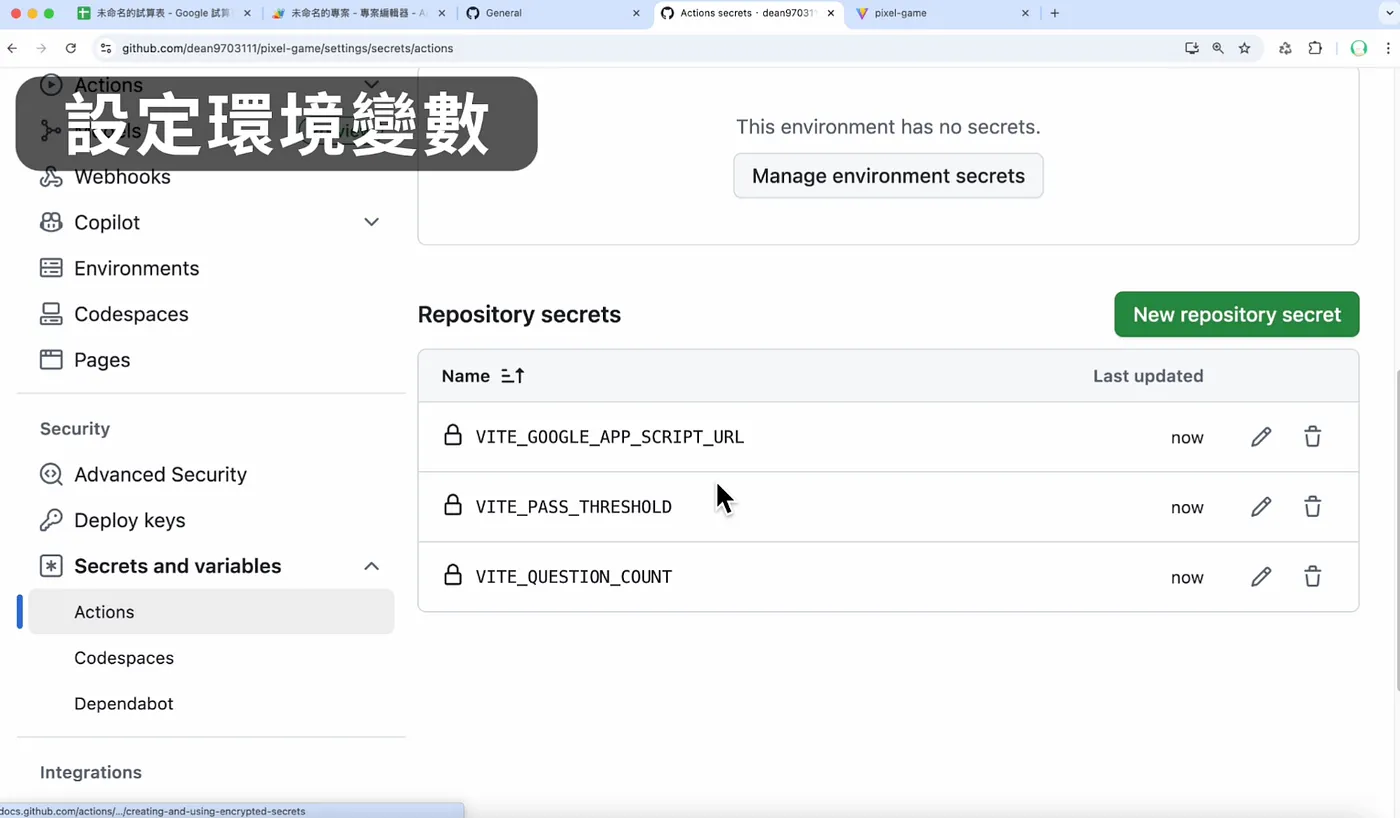Viewport: 1400px width, 818px height.
Task: Open a new browser tab plus icon
Action: tap(1055, 13)
